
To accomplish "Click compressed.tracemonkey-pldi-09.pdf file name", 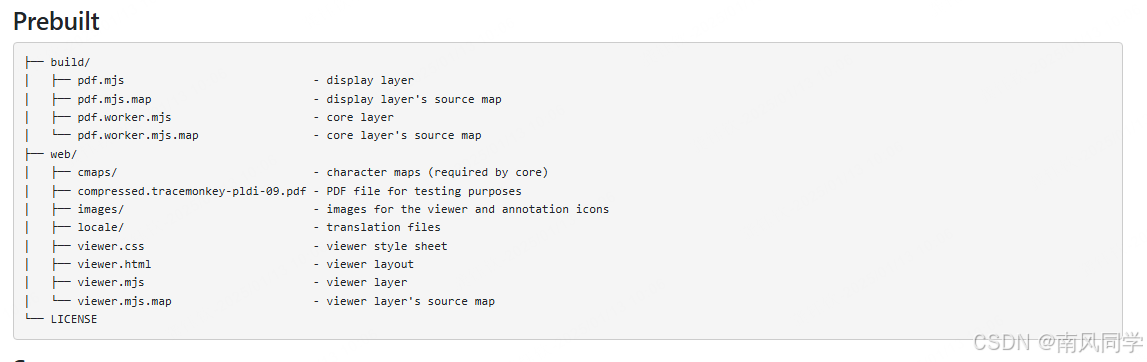I will click(192, 191).
